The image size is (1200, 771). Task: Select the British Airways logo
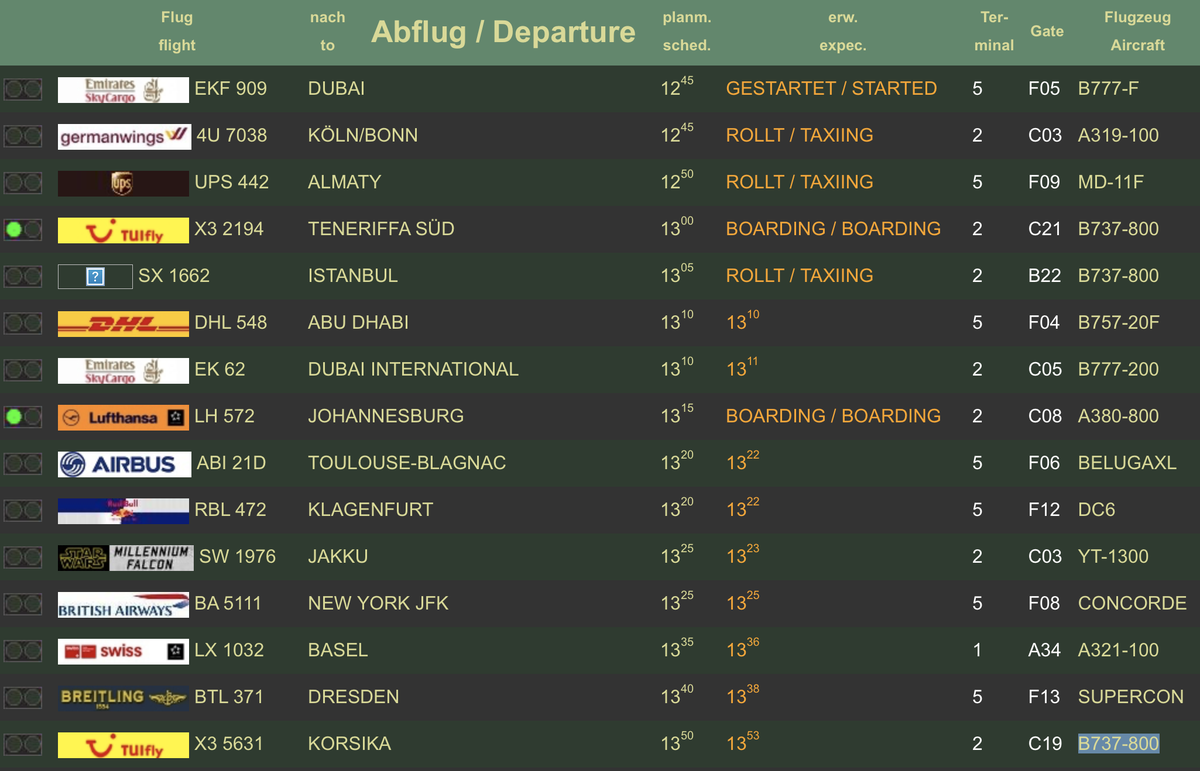click(123, 605)
